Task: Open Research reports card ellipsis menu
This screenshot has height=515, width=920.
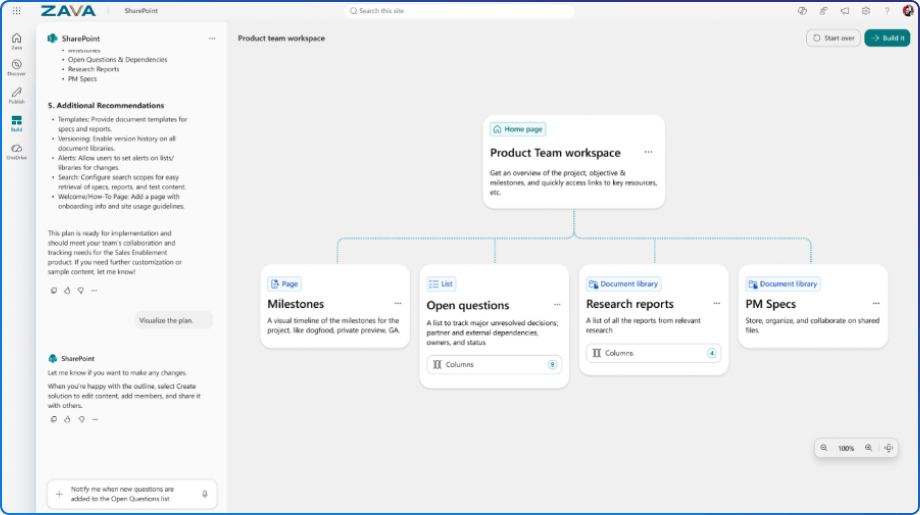Action: [716, 304]
